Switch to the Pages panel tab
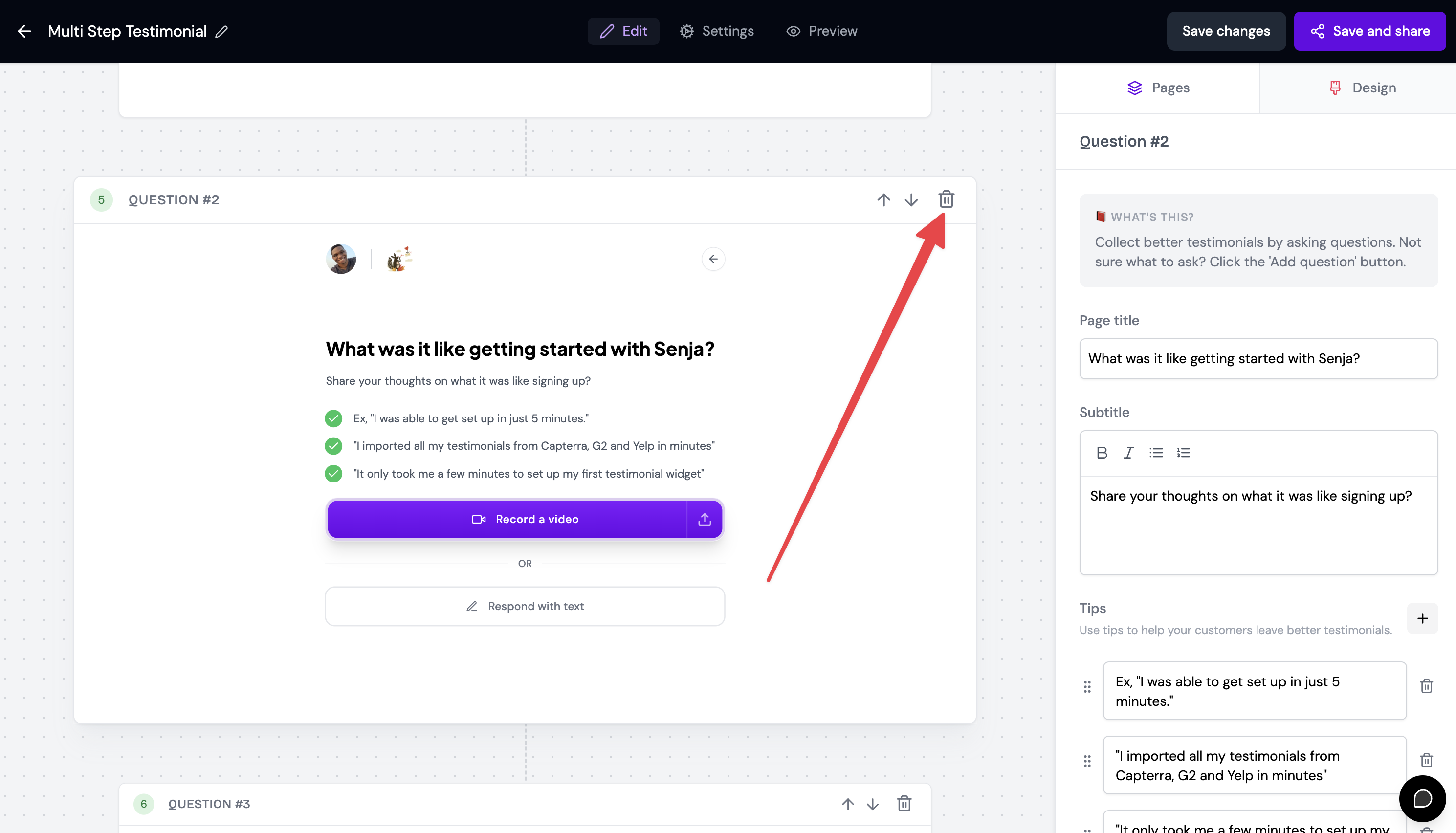 [x=1158, y=88]
